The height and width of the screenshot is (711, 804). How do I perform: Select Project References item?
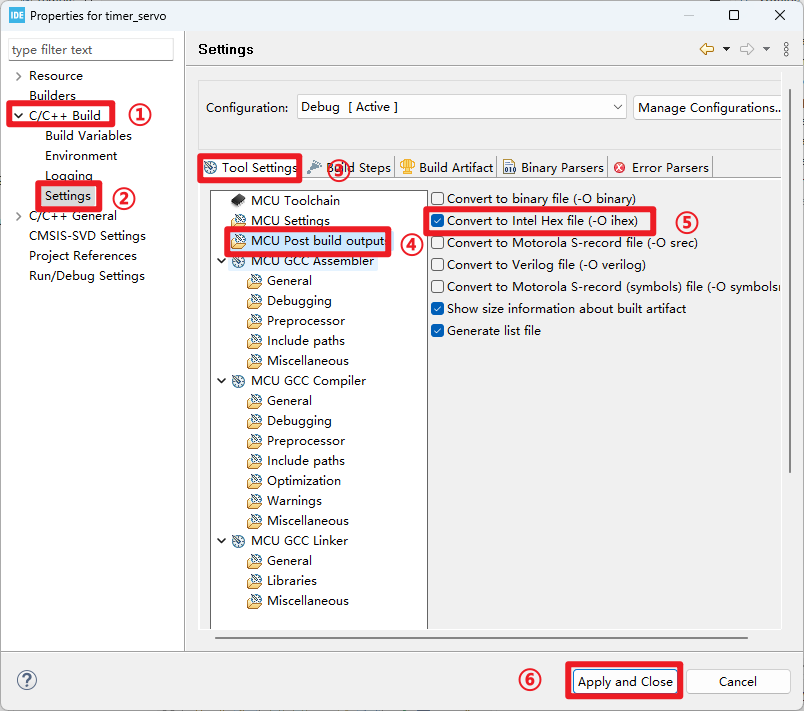tap(83, 256)
